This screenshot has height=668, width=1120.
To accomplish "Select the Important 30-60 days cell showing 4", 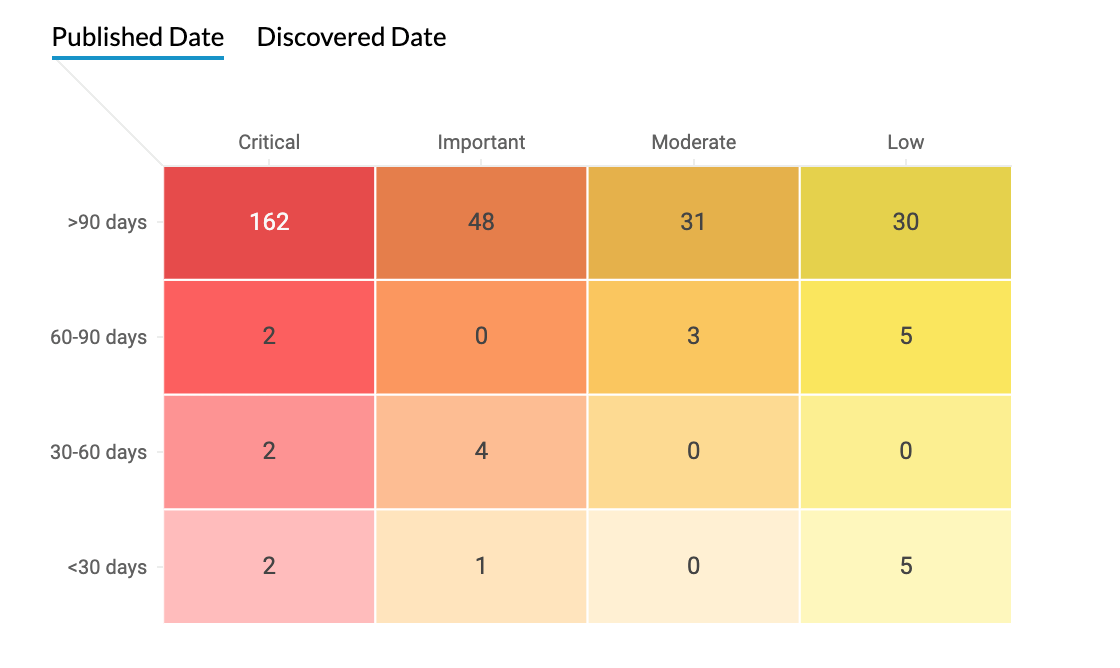I will click(x=481, y=452).
